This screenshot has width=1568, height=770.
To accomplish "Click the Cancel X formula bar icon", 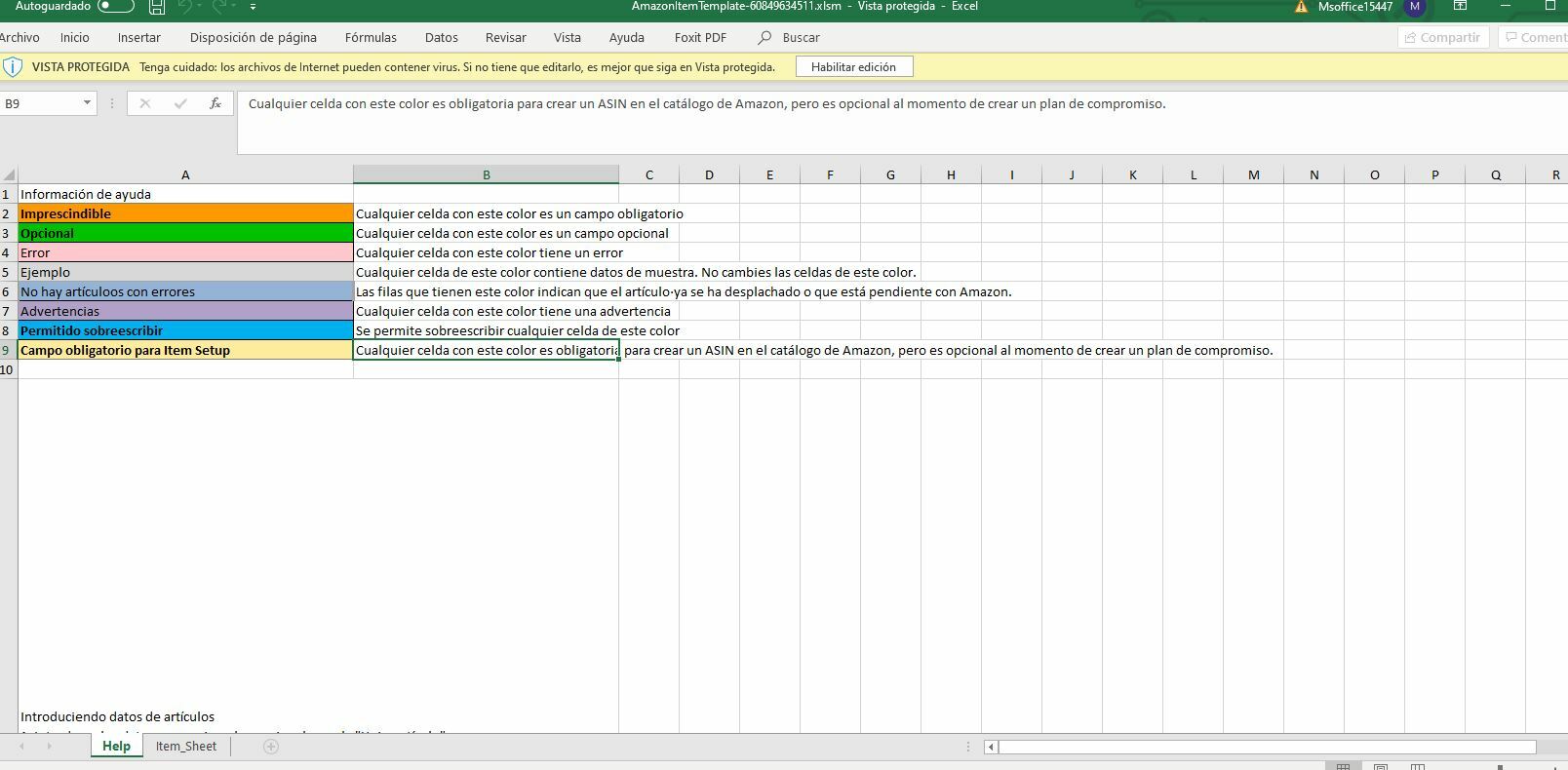I will pyautogui.click(x=144, y=103).
